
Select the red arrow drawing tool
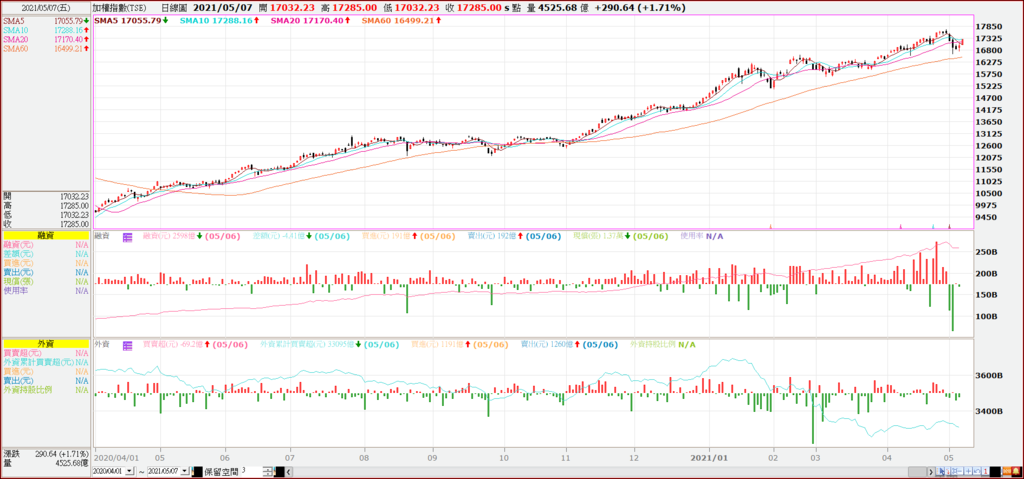pos(948,471)
